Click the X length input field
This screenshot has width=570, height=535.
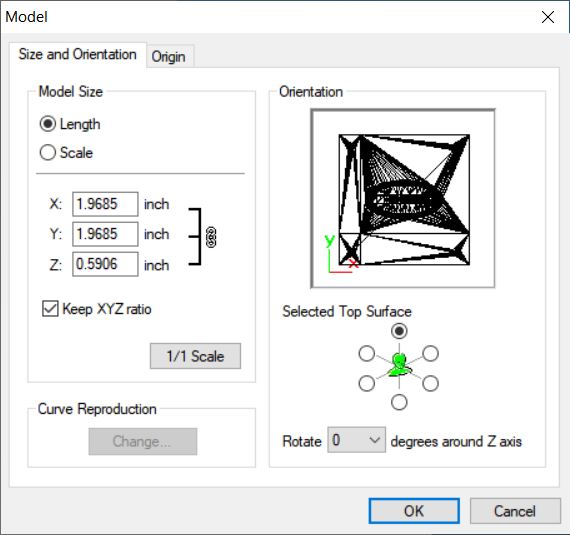pos(105,204)
